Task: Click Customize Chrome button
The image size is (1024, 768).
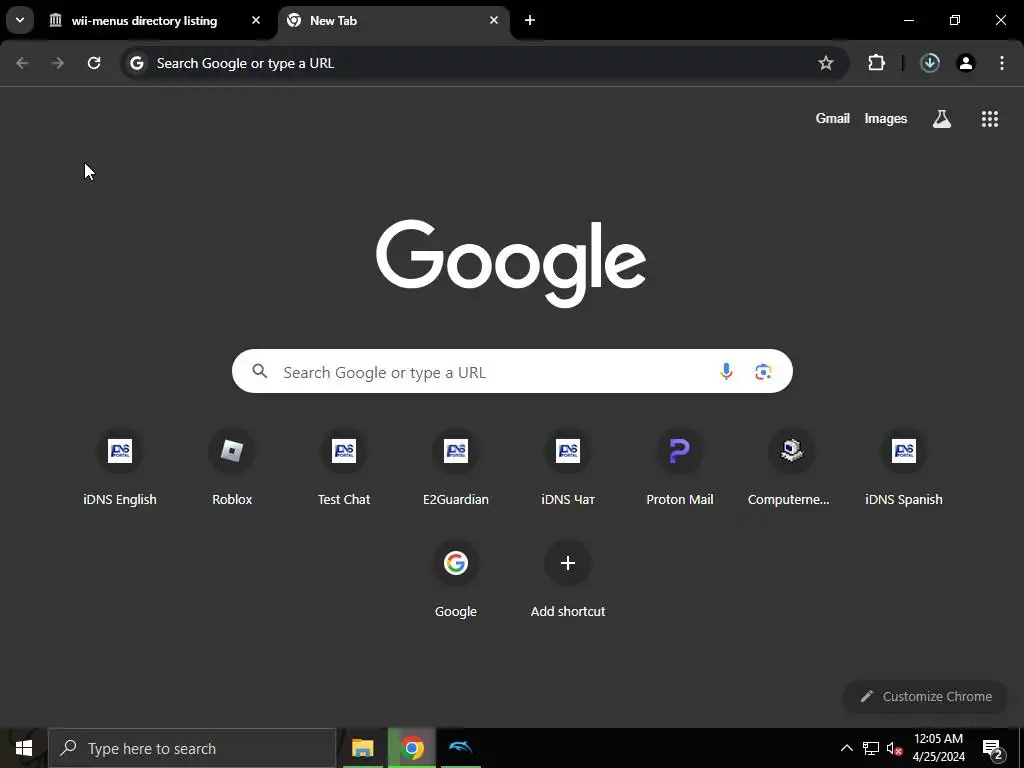Action: (925, 696)
